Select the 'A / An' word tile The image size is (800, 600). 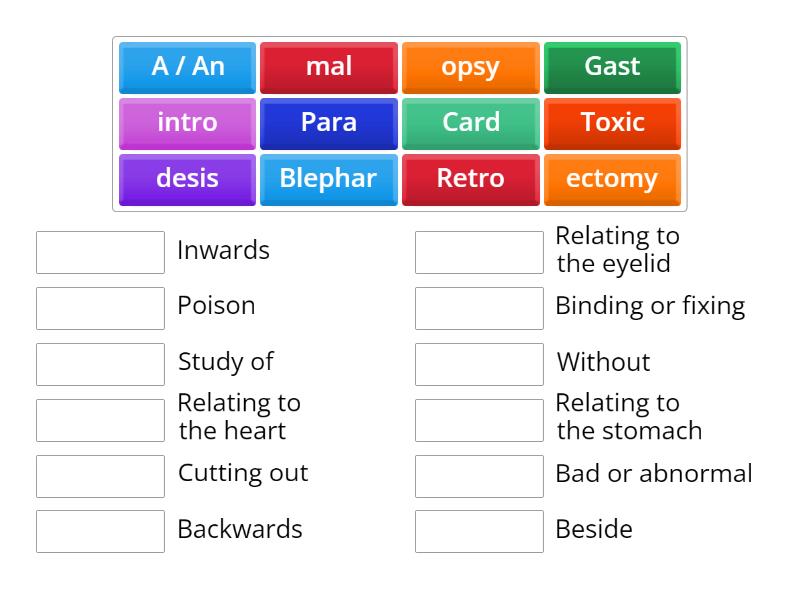pos(188,67)
